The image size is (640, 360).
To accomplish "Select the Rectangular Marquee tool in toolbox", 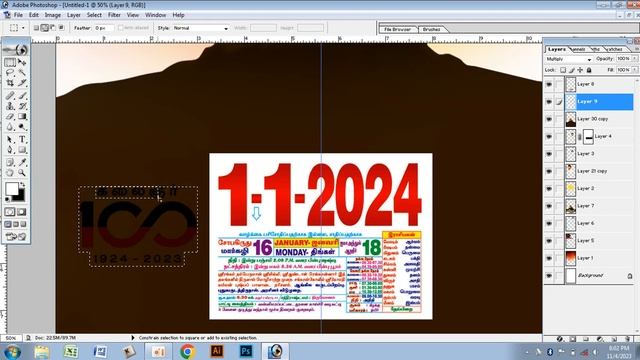I will (10, 62).
